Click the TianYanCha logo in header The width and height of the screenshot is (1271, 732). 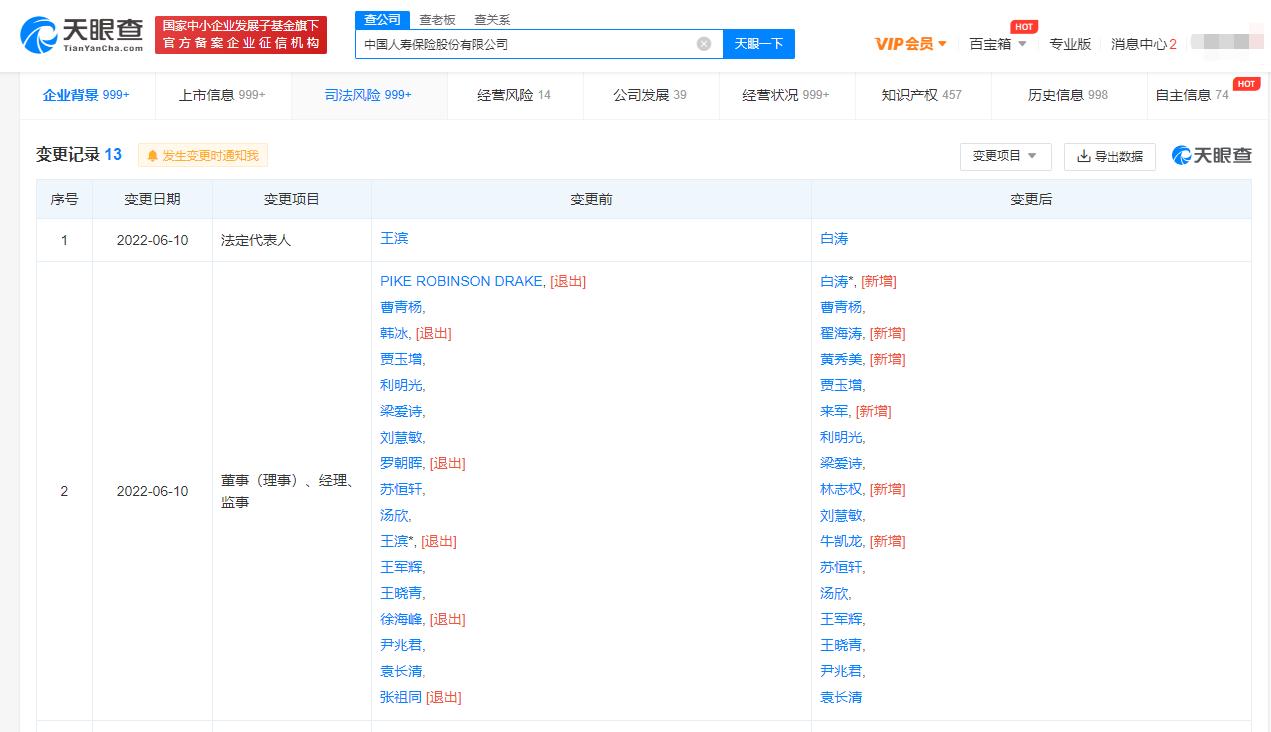pyautogui.click(x=82, y=35)
